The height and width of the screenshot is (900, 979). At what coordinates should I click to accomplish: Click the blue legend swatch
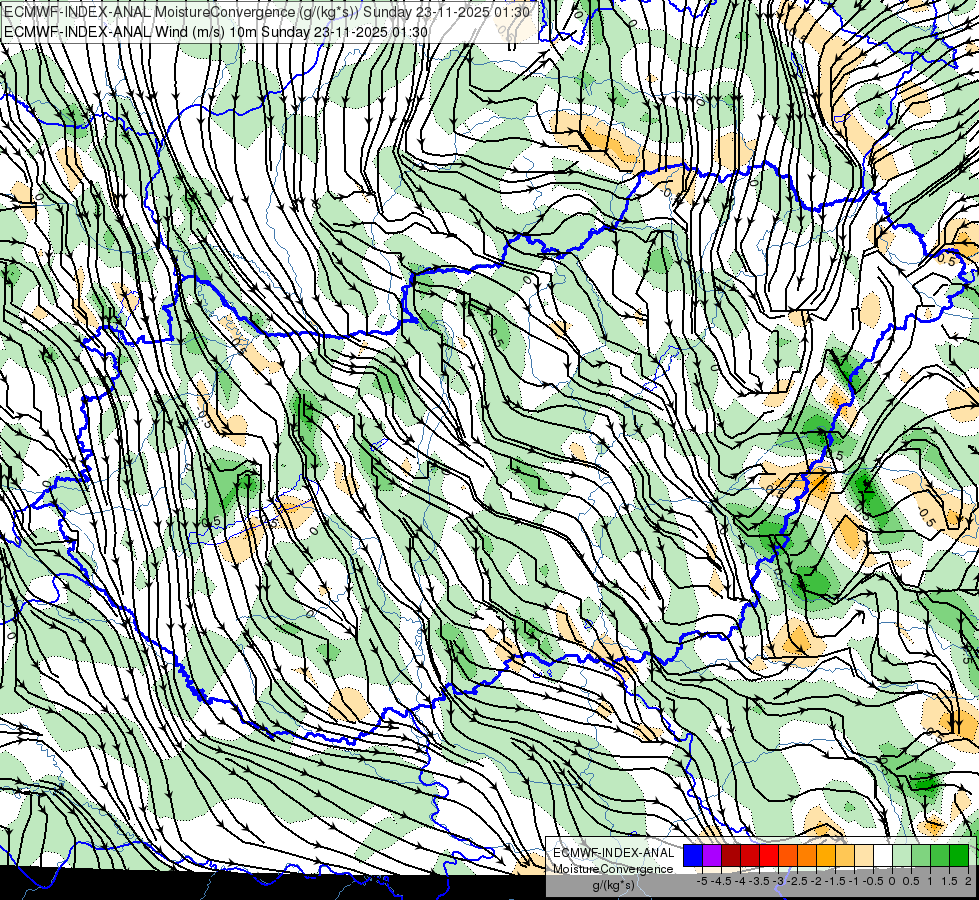(693, 855)
